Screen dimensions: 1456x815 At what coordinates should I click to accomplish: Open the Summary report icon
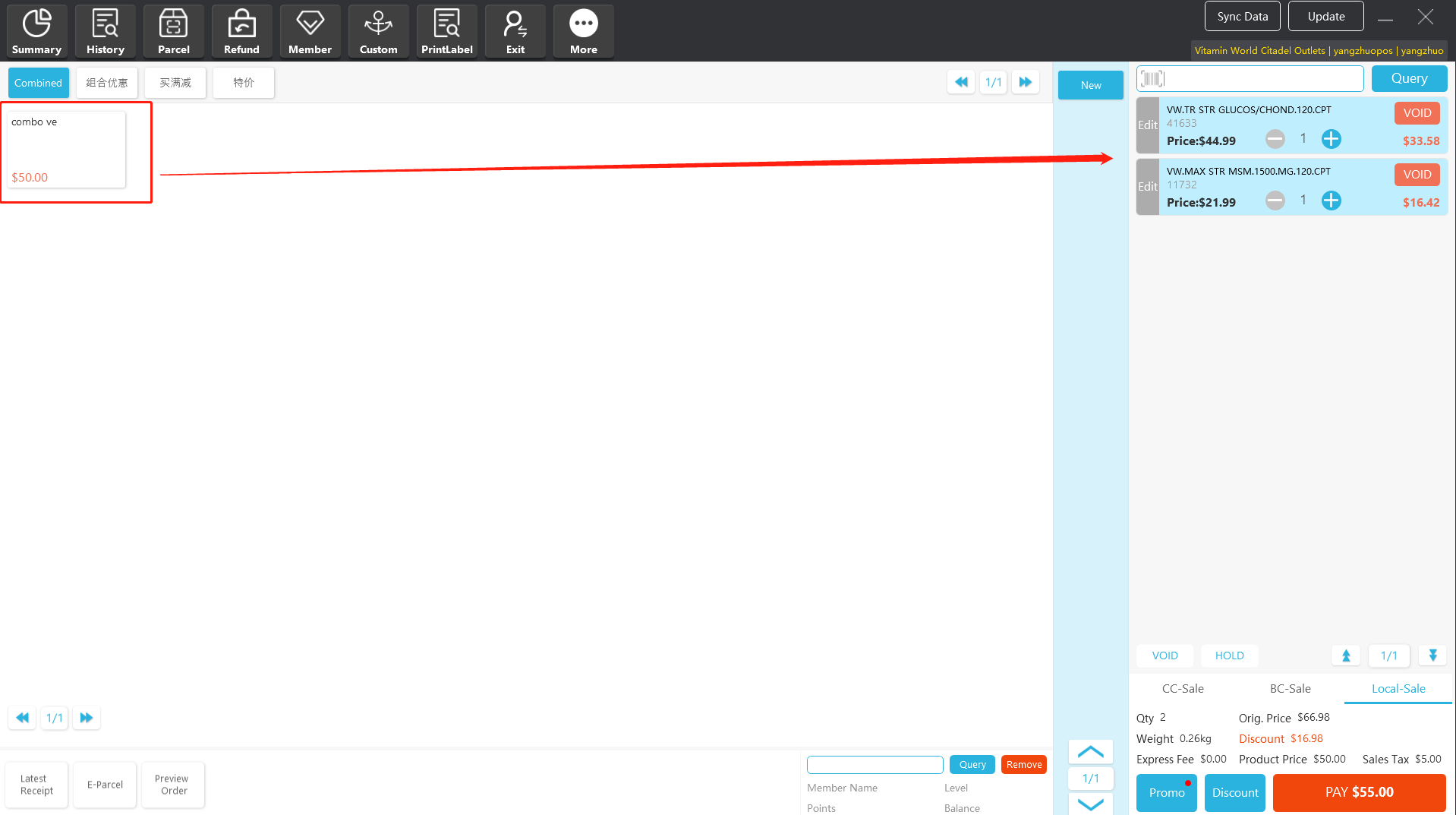36,31
